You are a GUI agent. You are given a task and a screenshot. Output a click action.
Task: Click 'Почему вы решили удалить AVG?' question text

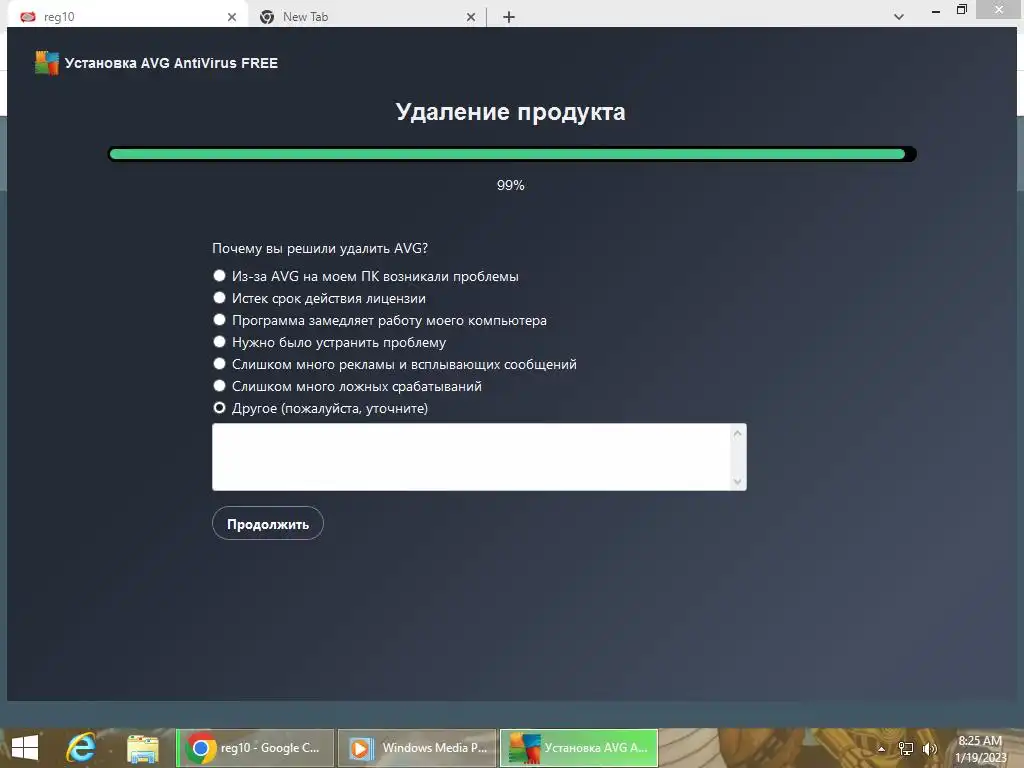click(x=320, y=248)
